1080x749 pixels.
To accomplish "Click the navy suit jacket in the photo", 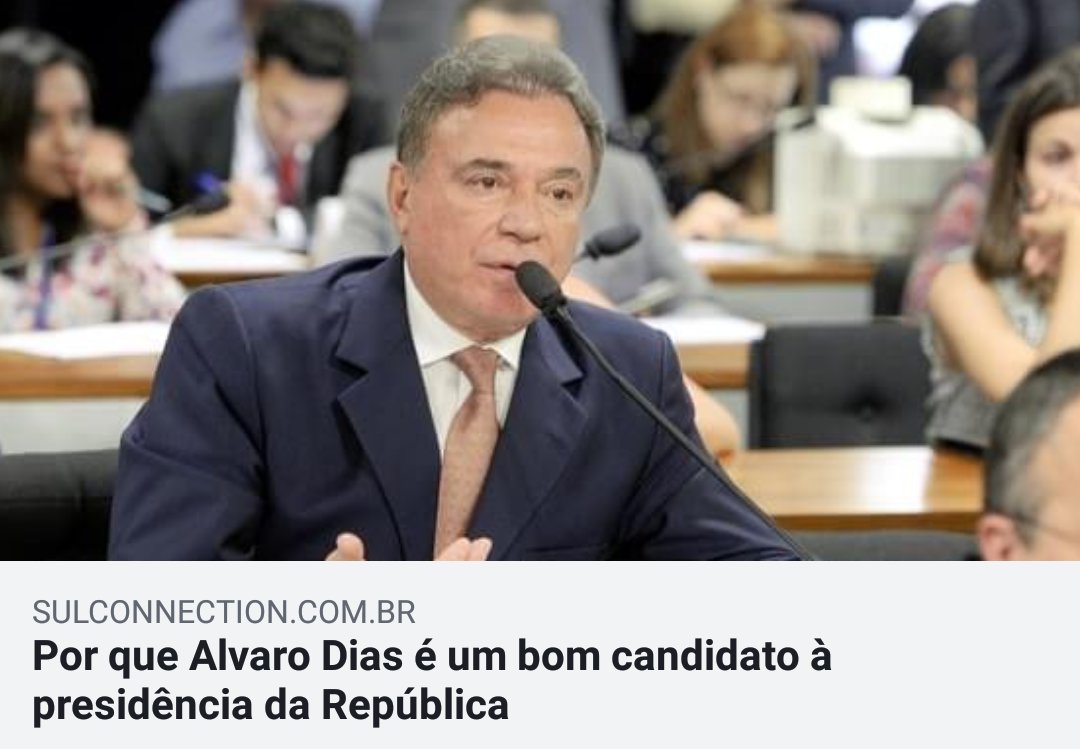I will [289, 427].
